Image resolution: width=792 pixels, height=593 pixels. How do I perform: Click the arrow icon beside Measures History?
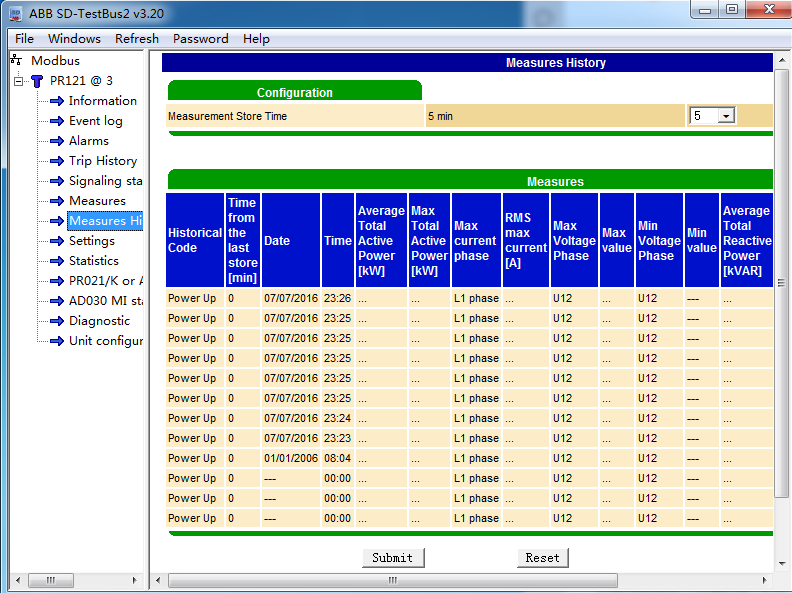point(57,221)
